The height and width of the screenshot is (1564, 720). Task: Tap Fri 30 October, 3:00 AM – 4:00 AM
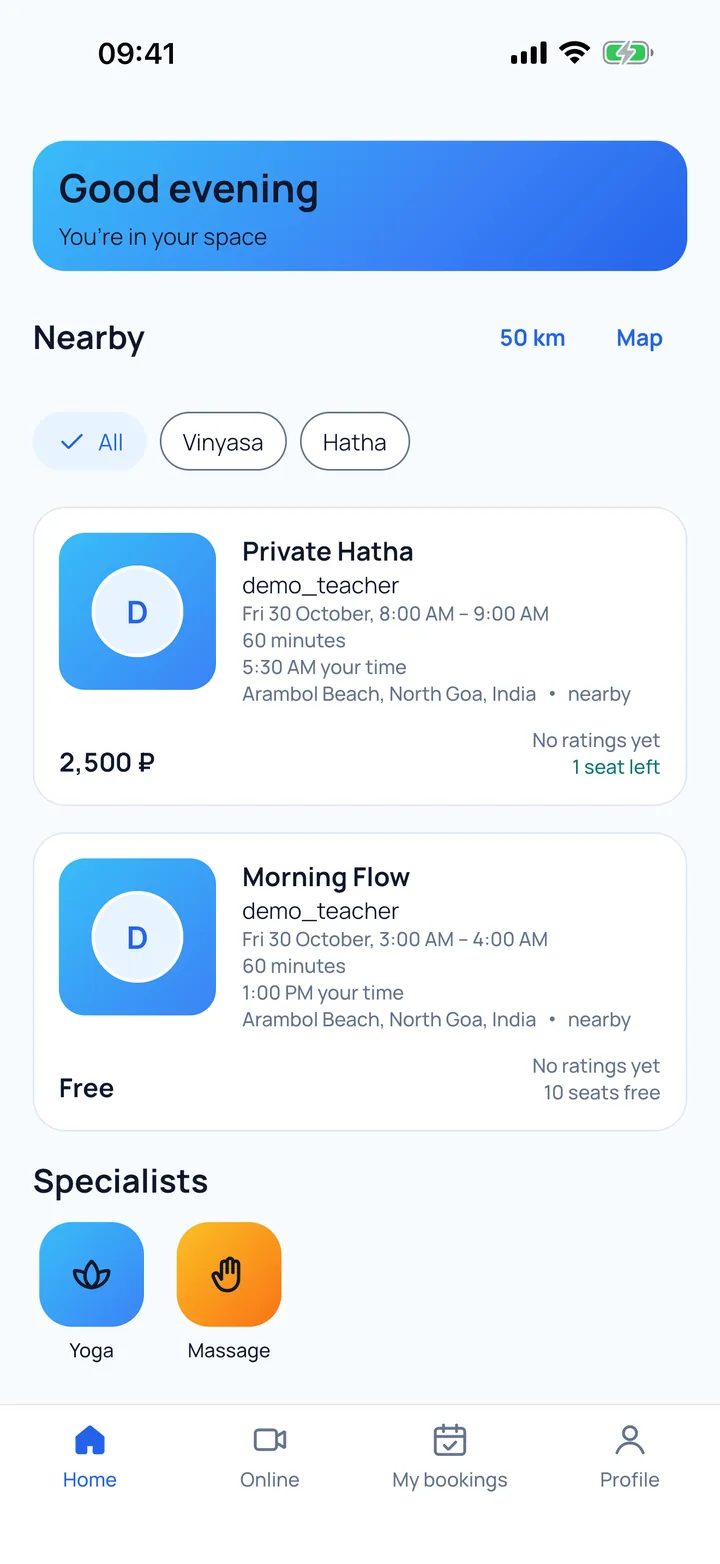(395, 940)
